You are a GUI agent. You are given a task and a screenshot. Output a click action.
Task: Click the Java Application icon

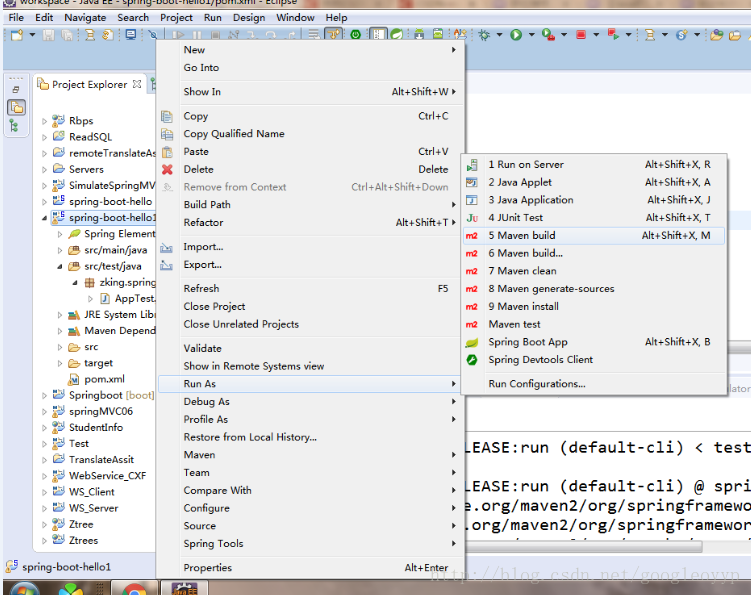click(x=472, y=200)
